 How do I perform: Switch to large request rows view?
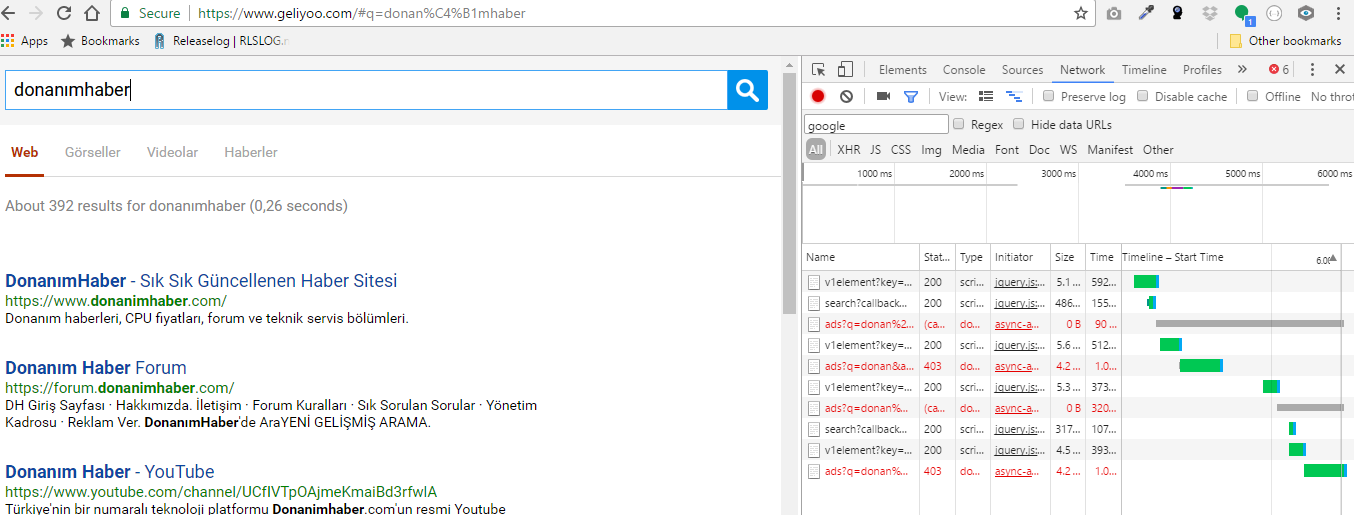point(986,97)
